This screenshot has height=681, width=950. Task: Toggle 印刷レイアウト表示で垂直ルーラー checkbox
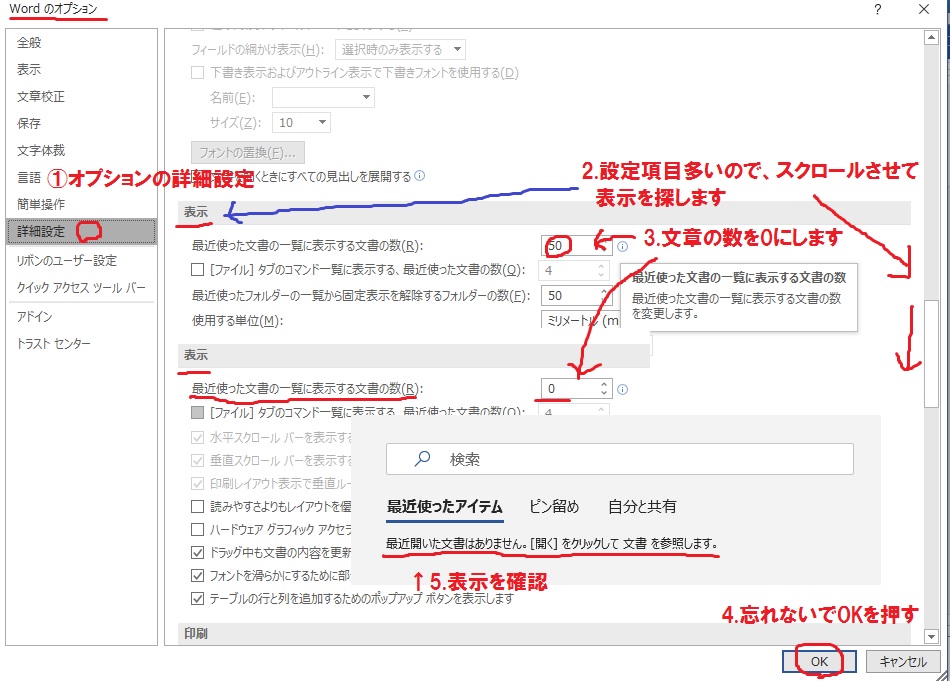[198, 483]
